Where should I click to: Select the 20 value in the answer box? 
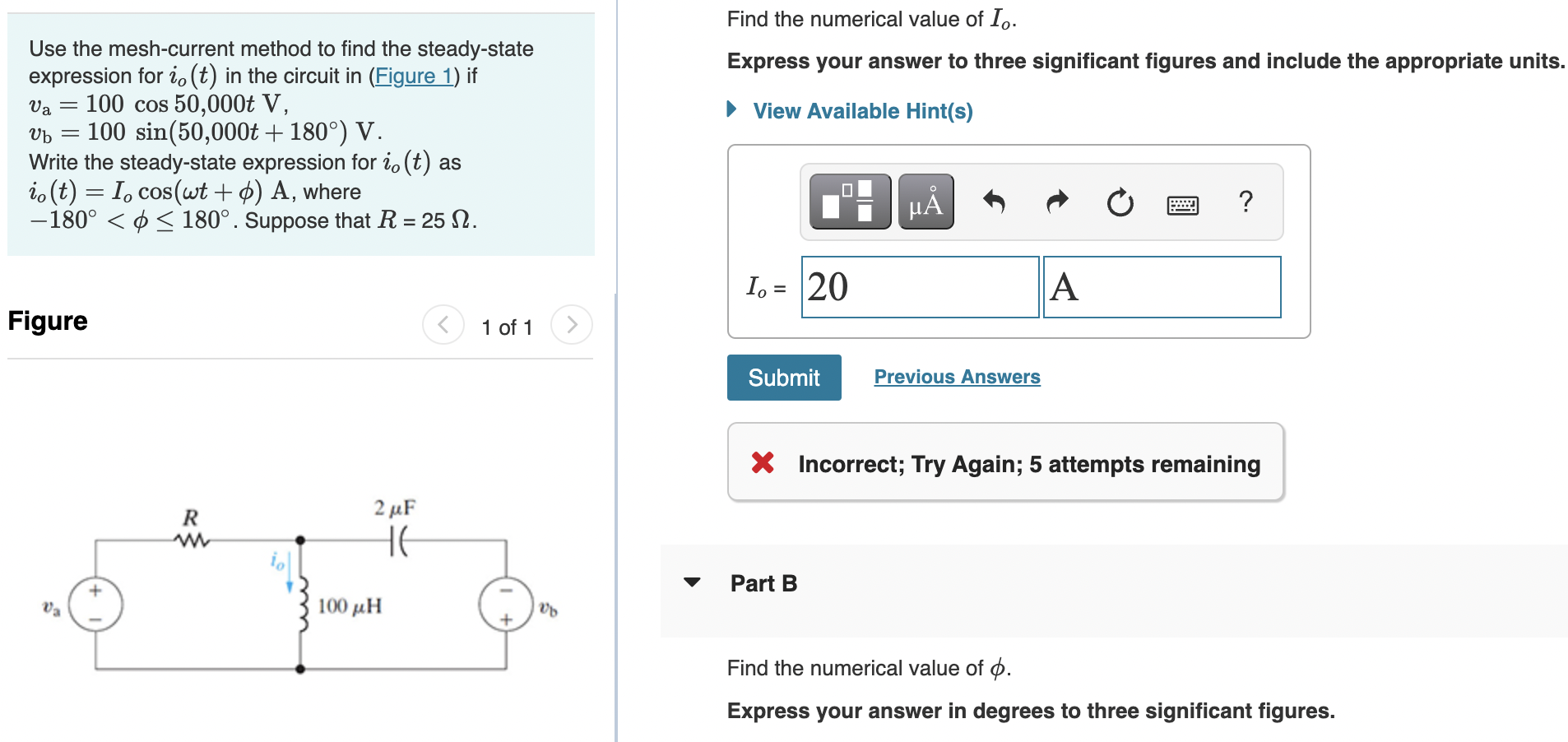(825, 287)
